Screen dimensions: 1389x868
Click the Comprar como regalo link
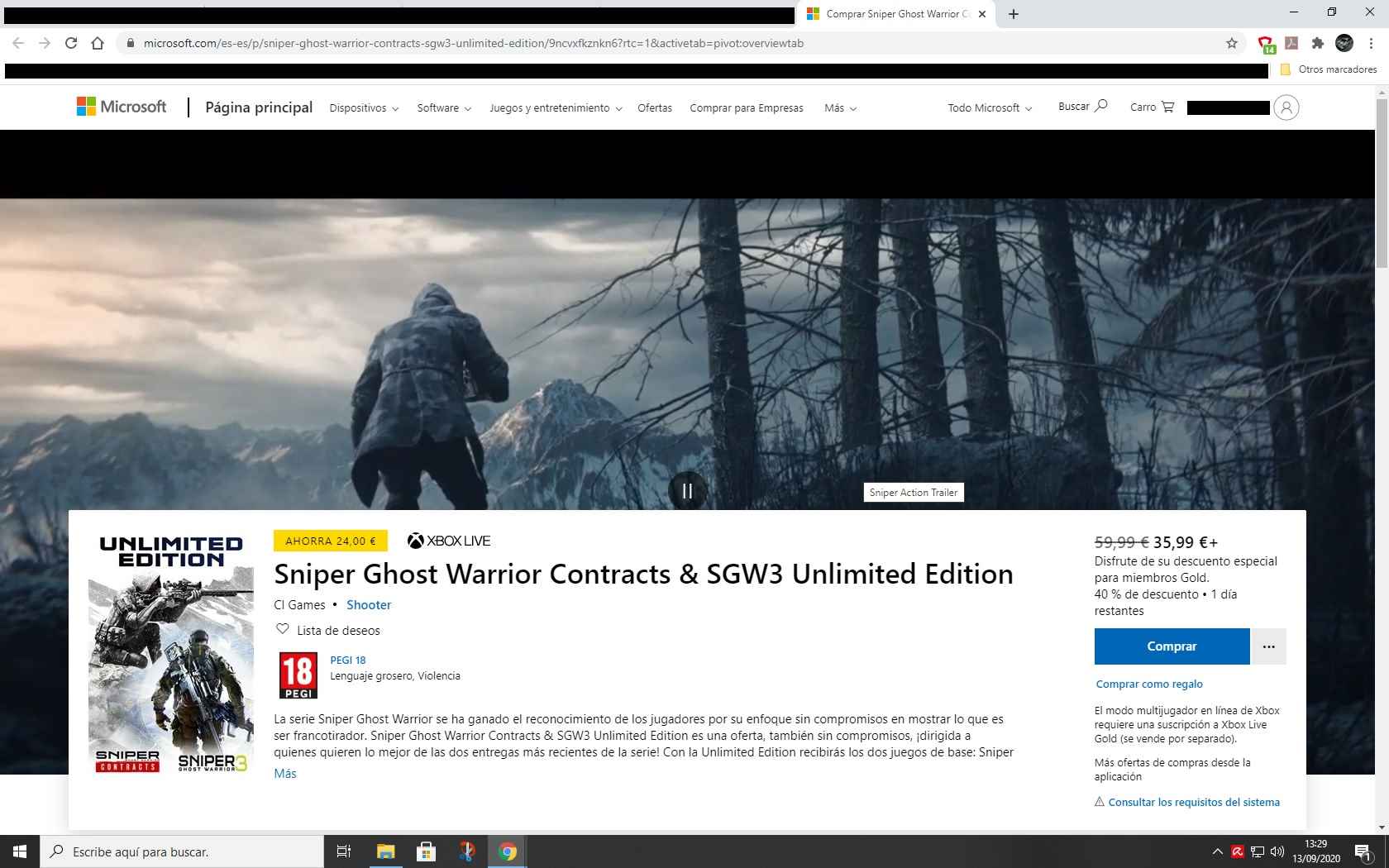tap(1149, 684)
